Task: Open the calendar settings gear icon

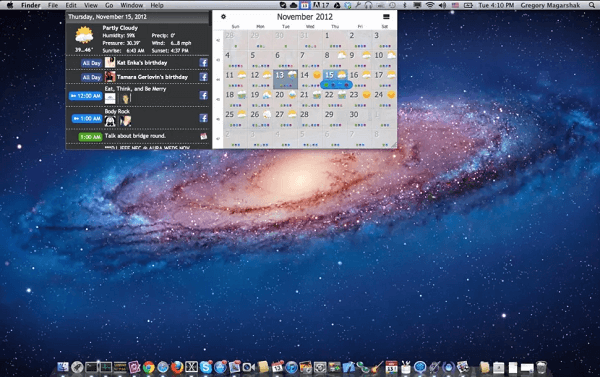Action: [x=223, y=16]
